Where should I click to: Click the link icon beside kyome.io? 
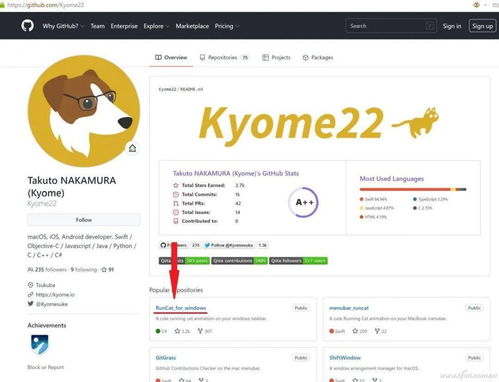(x=30, y=294)
